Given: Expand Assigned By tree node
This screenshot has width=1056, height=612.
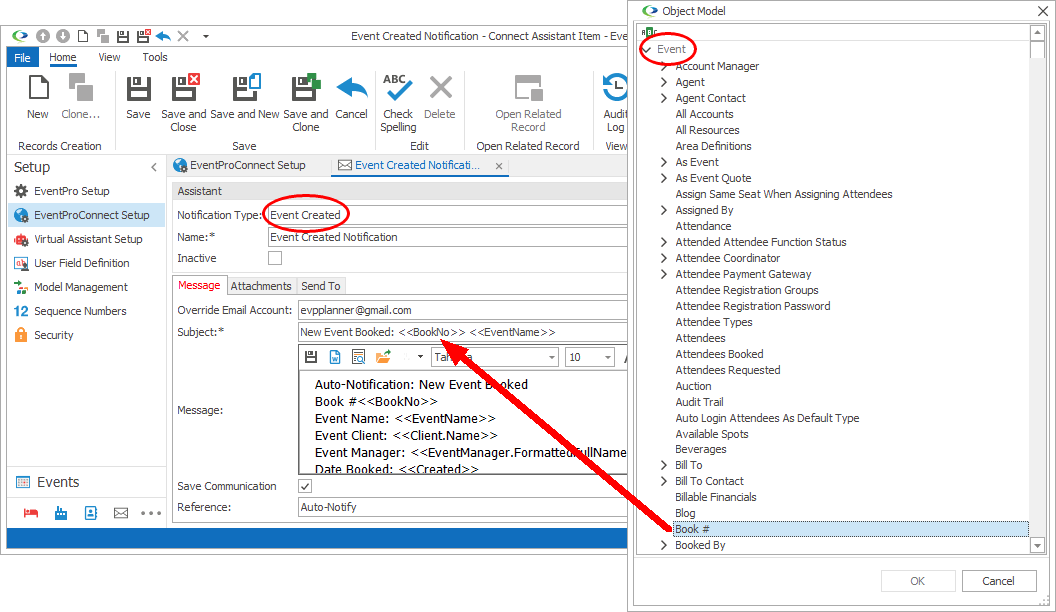Looking at the screenshot, I should point(664,210).
